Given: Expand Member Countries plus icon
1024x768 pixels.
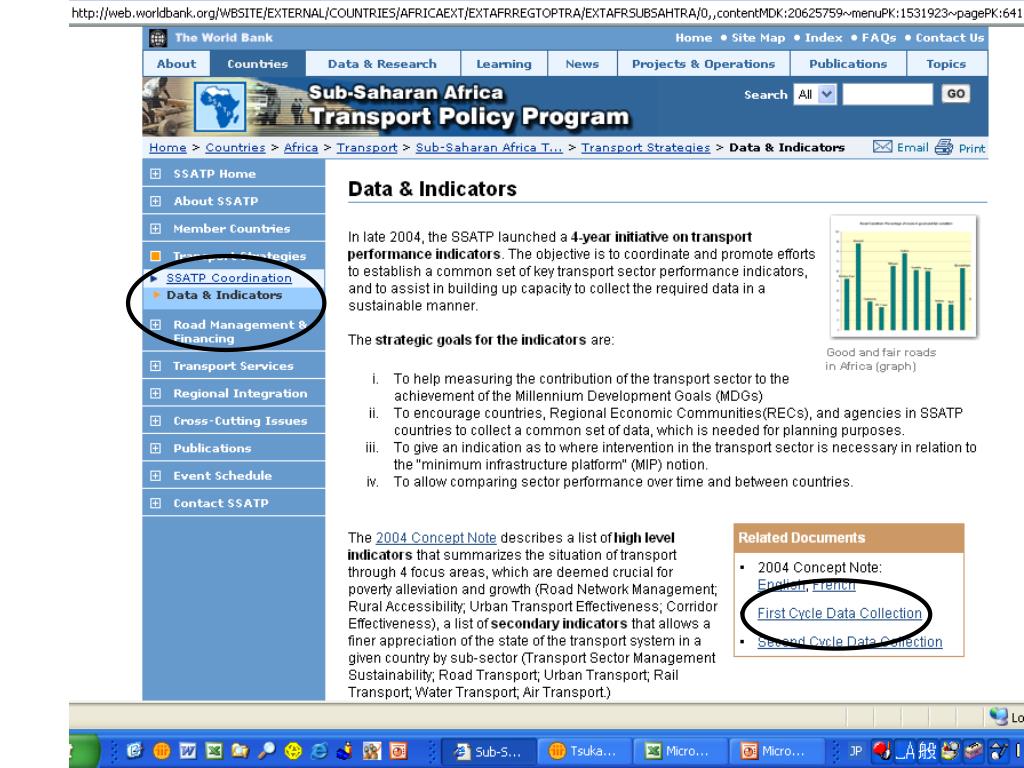Looking at the screenshot, I should (155, 229).
